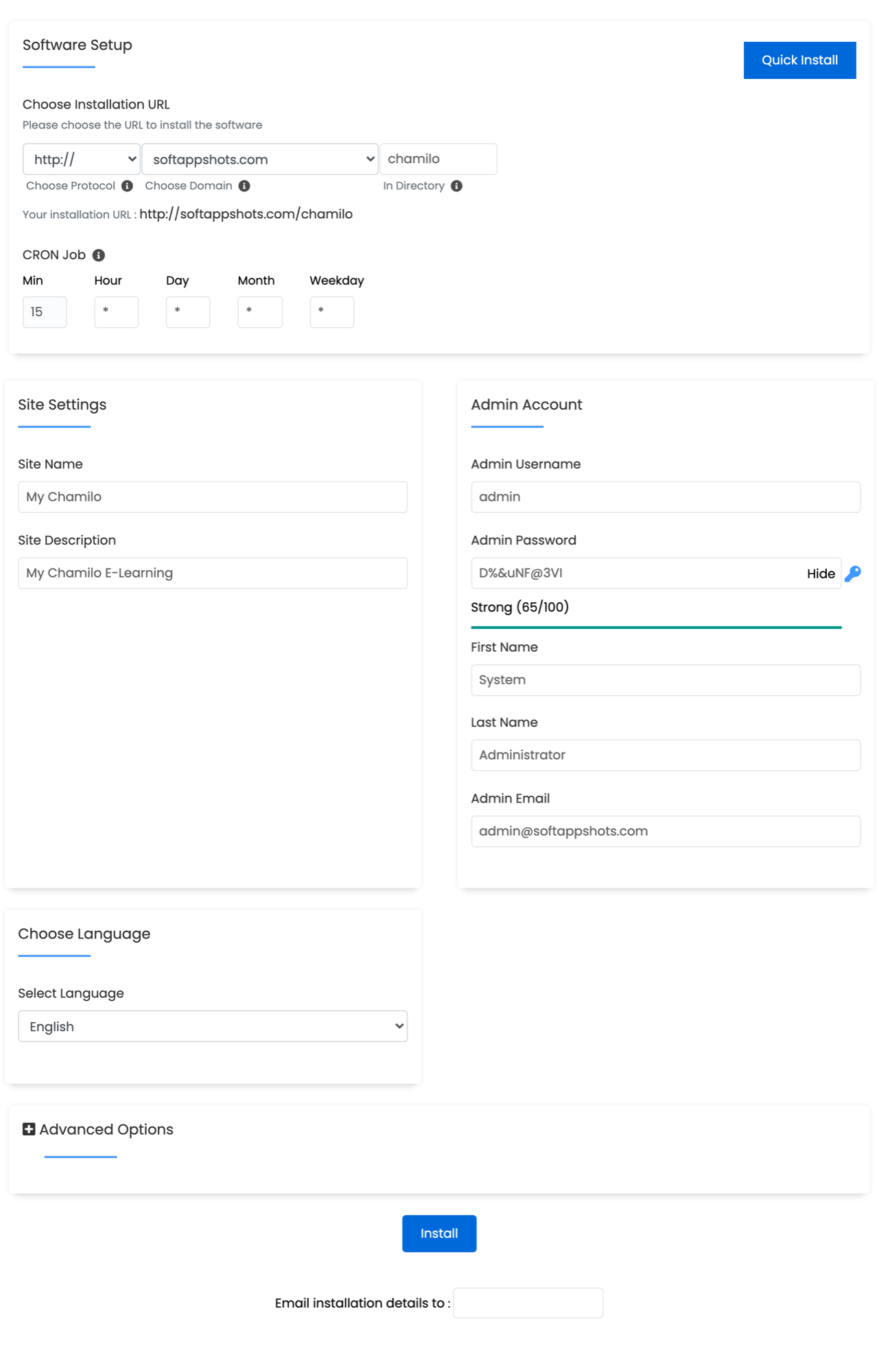Screen dimensions: 879x1372
Task: Click the CRON Day field
Action: pyautogui.click(x=188, y=312)
